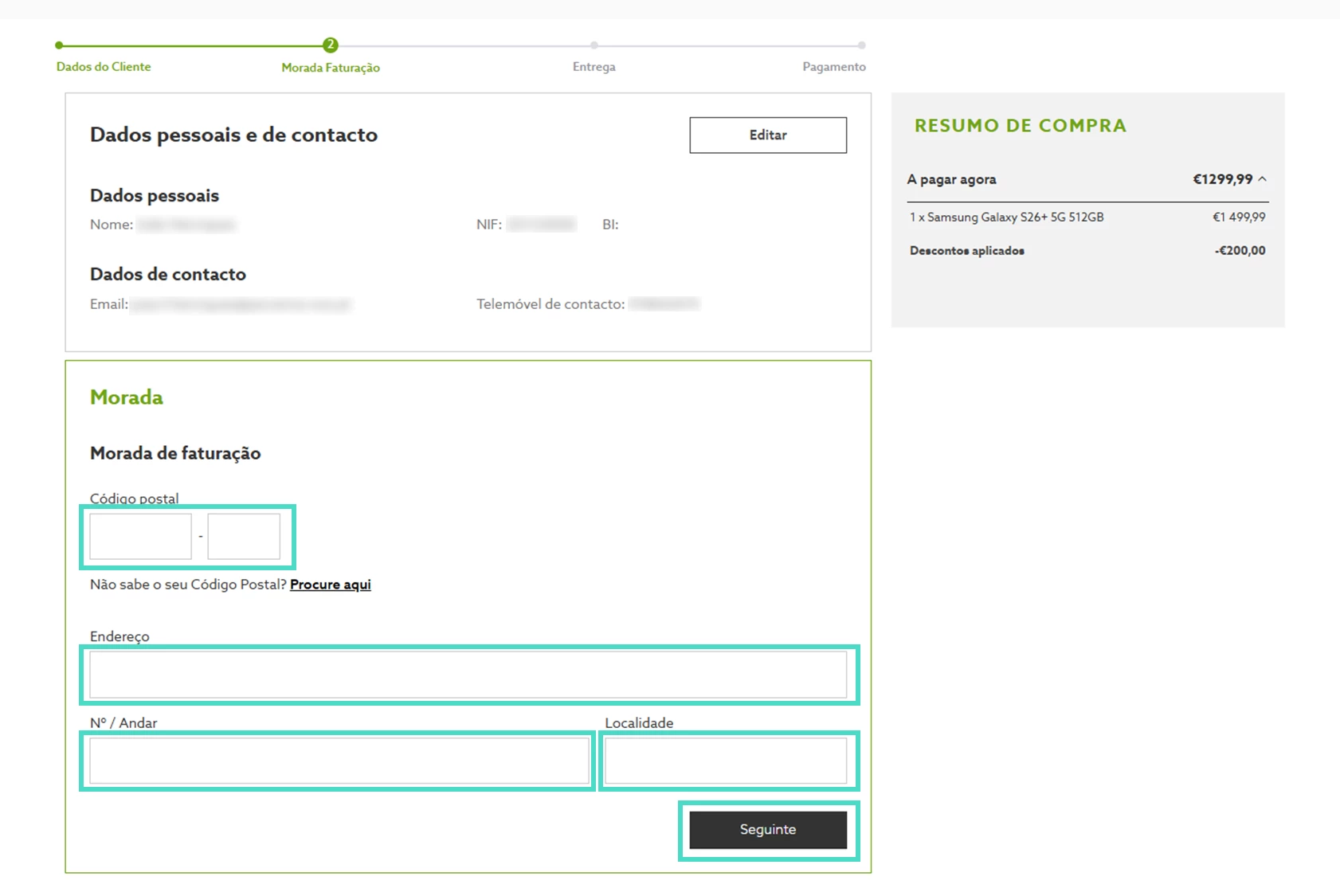
Task: Open the Pagamento step label
Action: coord(834,67)
